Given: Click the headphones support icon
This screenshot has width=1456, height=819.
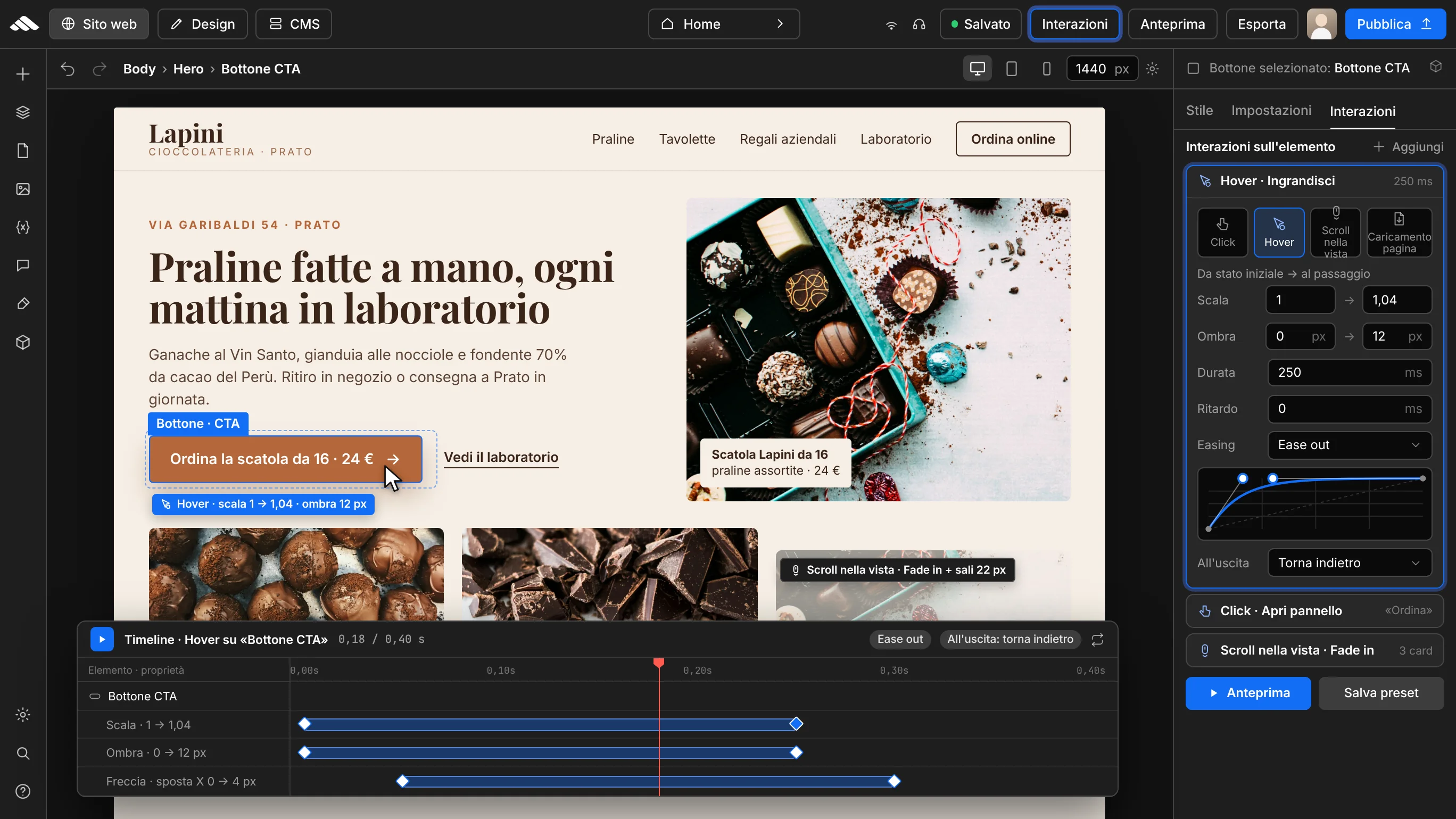Looking at the screenshot, I should 919,24.
